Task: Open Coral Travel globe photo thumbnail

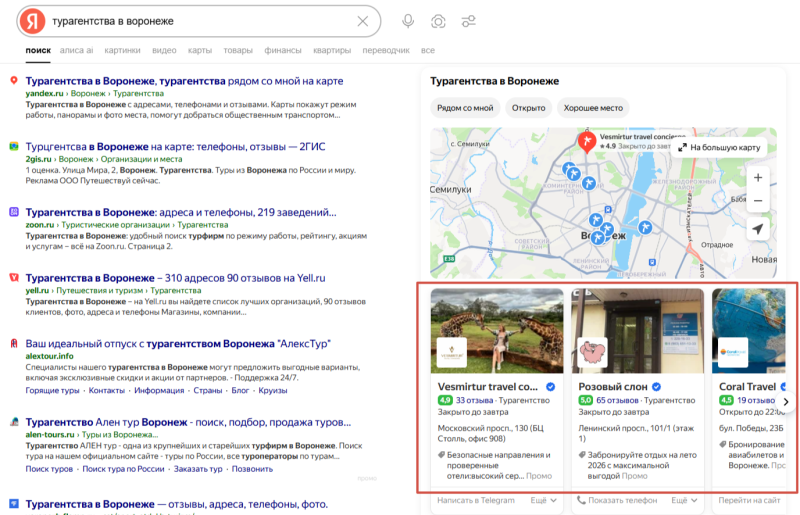Action: [748, 331]
